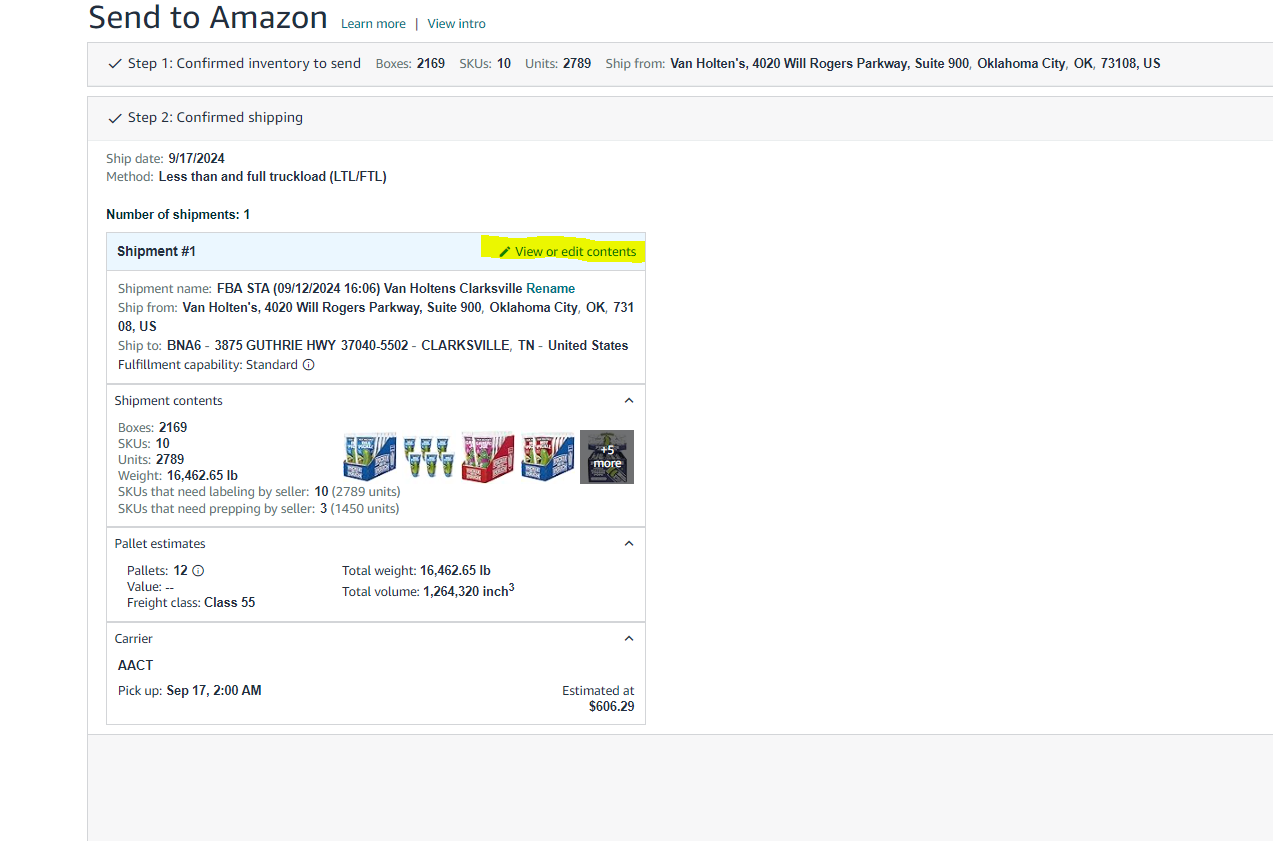Select estimated cost $606.29

tap(611, 707)
